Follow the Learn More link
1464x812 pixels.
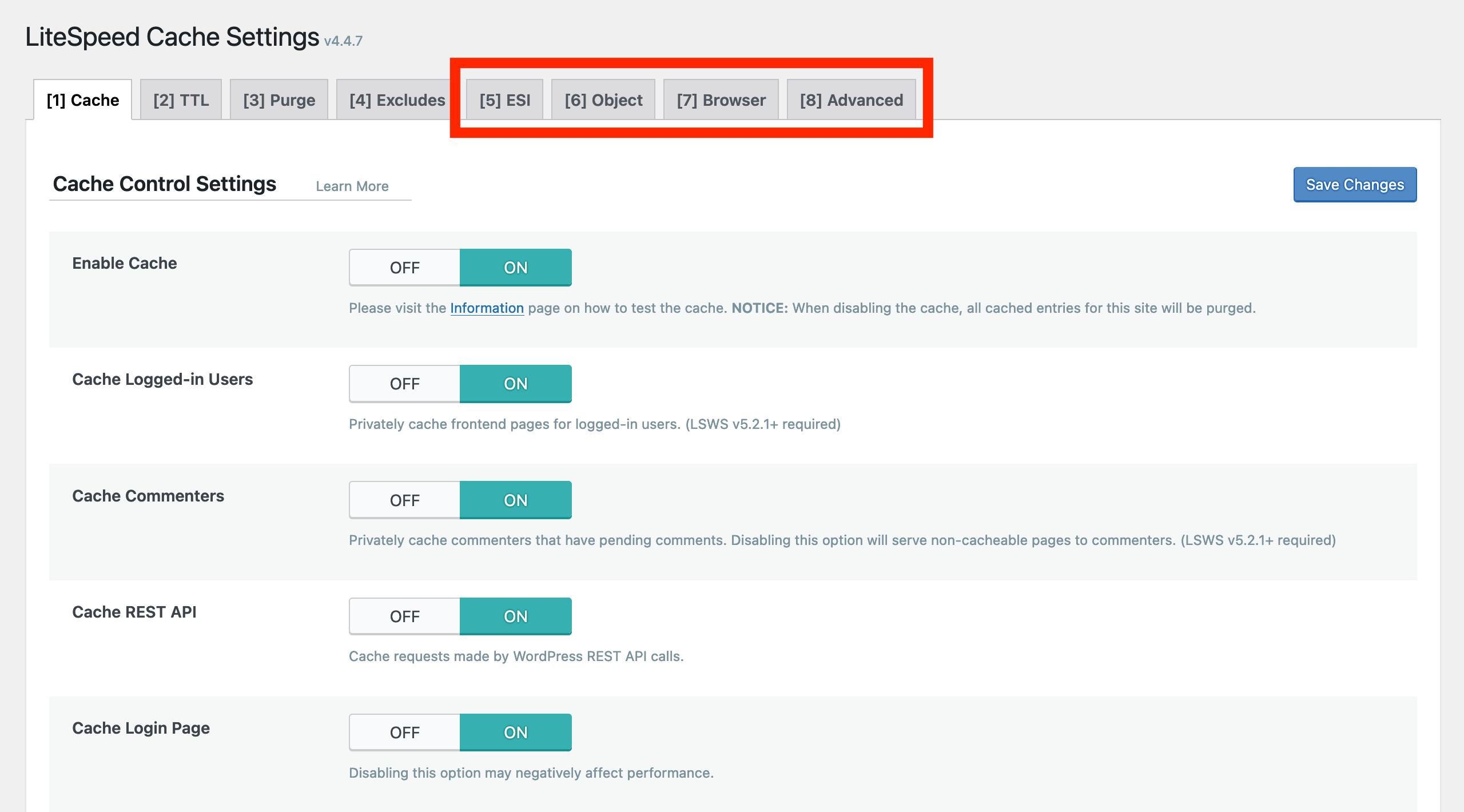[x=352, y=186]
